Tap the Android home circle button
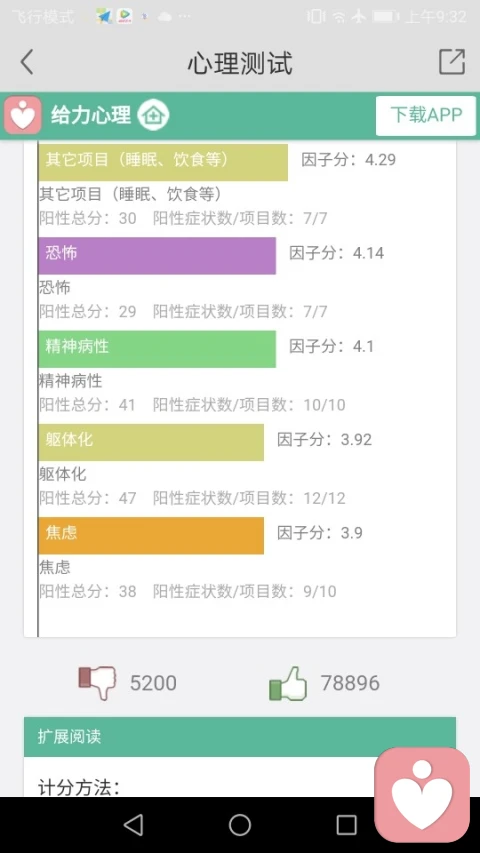Image resolution: width=480 pixels, height=853 pixels. click(x=239, y=825)
